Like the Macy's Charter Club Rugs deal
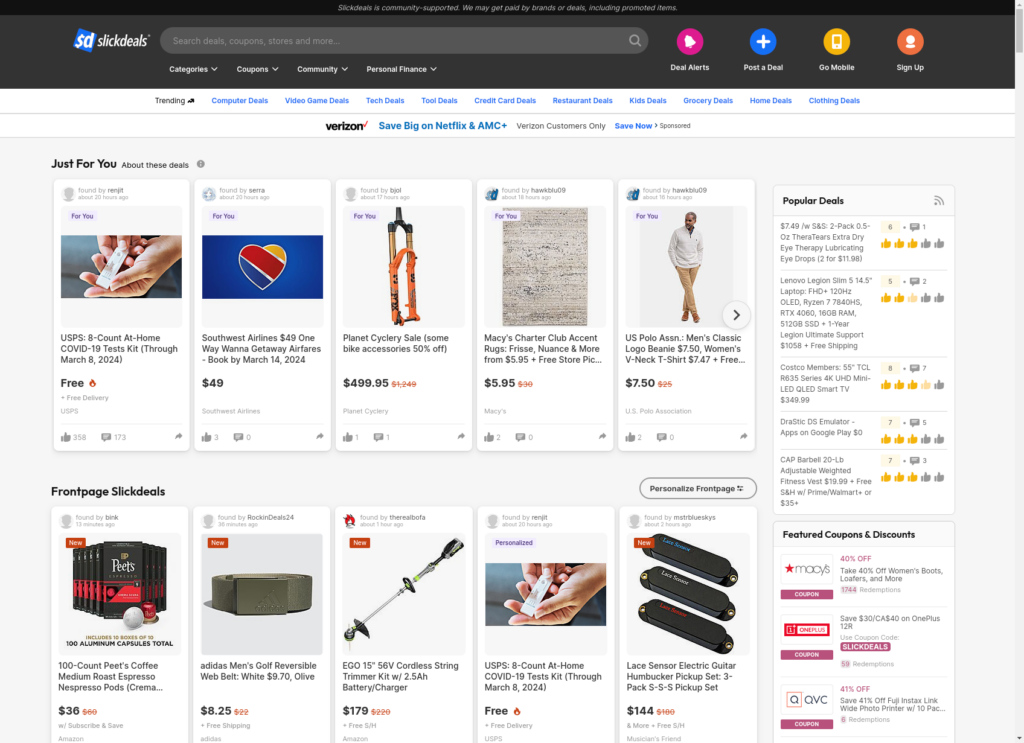This screenshot has width=1024, height=743. (x=488, y=437)
